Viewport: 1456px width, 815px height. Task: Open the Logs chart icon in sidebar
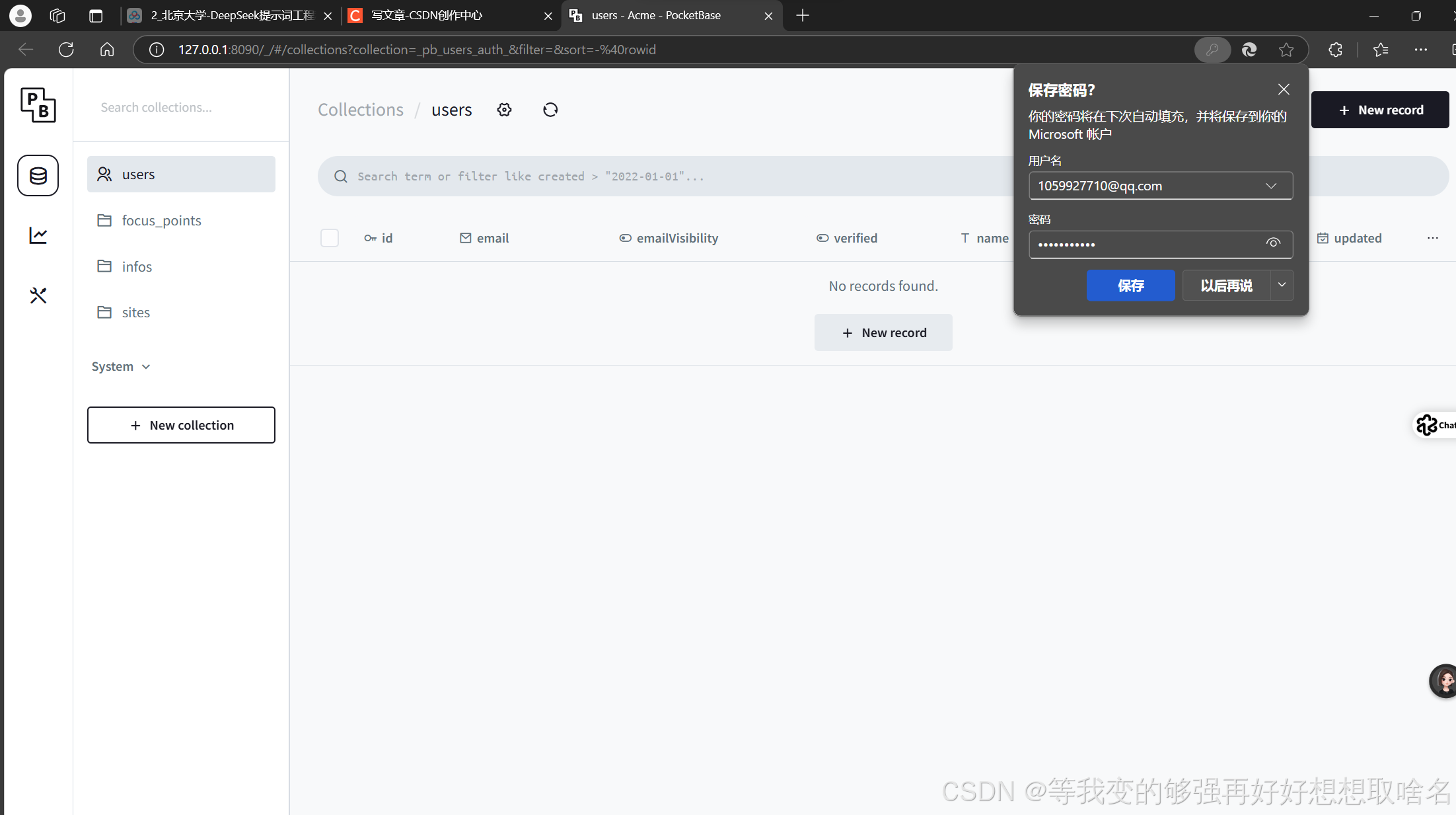[38, 235]
